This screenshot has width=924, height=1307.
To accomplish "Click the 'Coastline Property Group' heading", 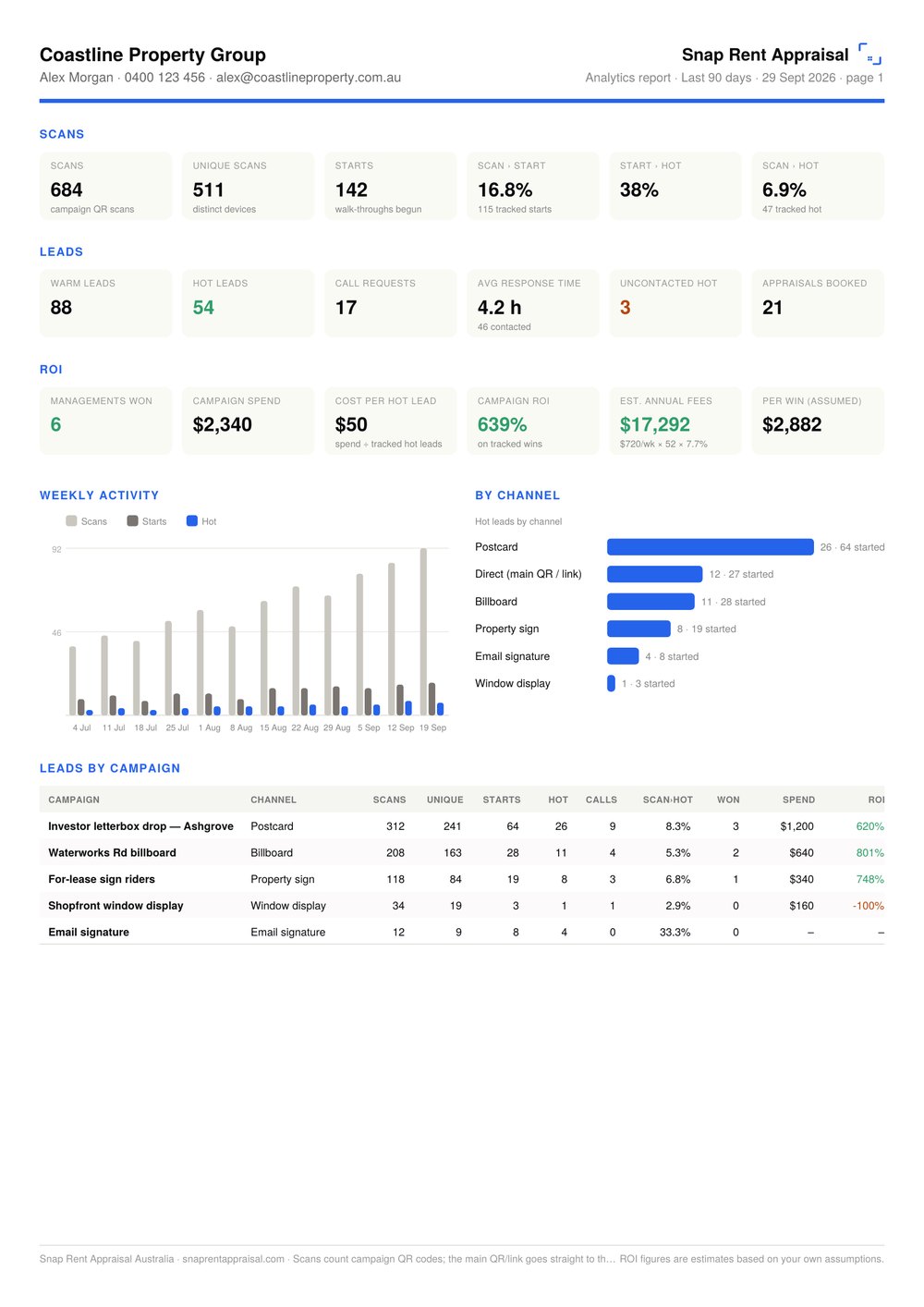I will [x=152, y=55].
